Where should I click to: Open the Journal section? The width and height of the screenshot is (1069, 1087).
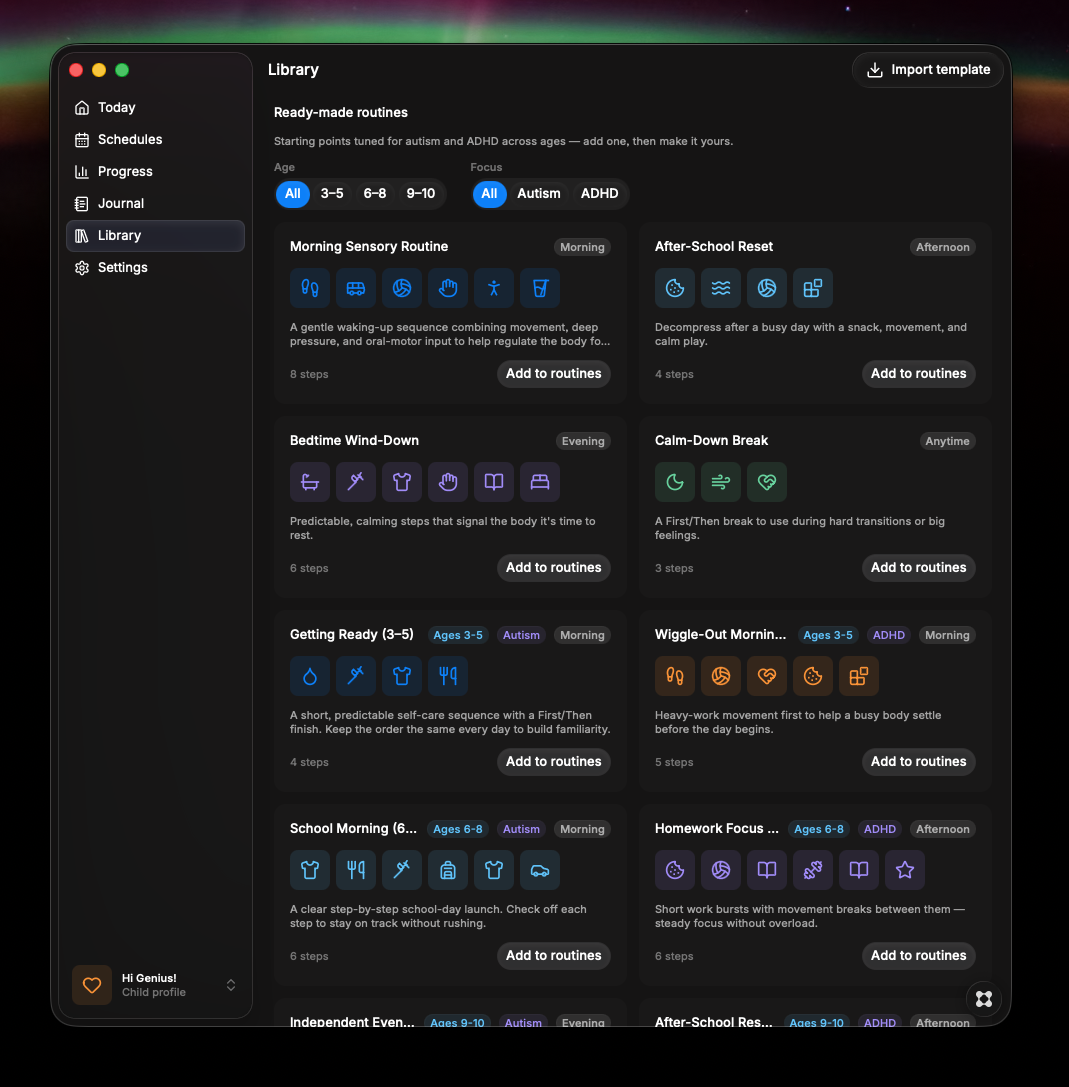[155, 203]
